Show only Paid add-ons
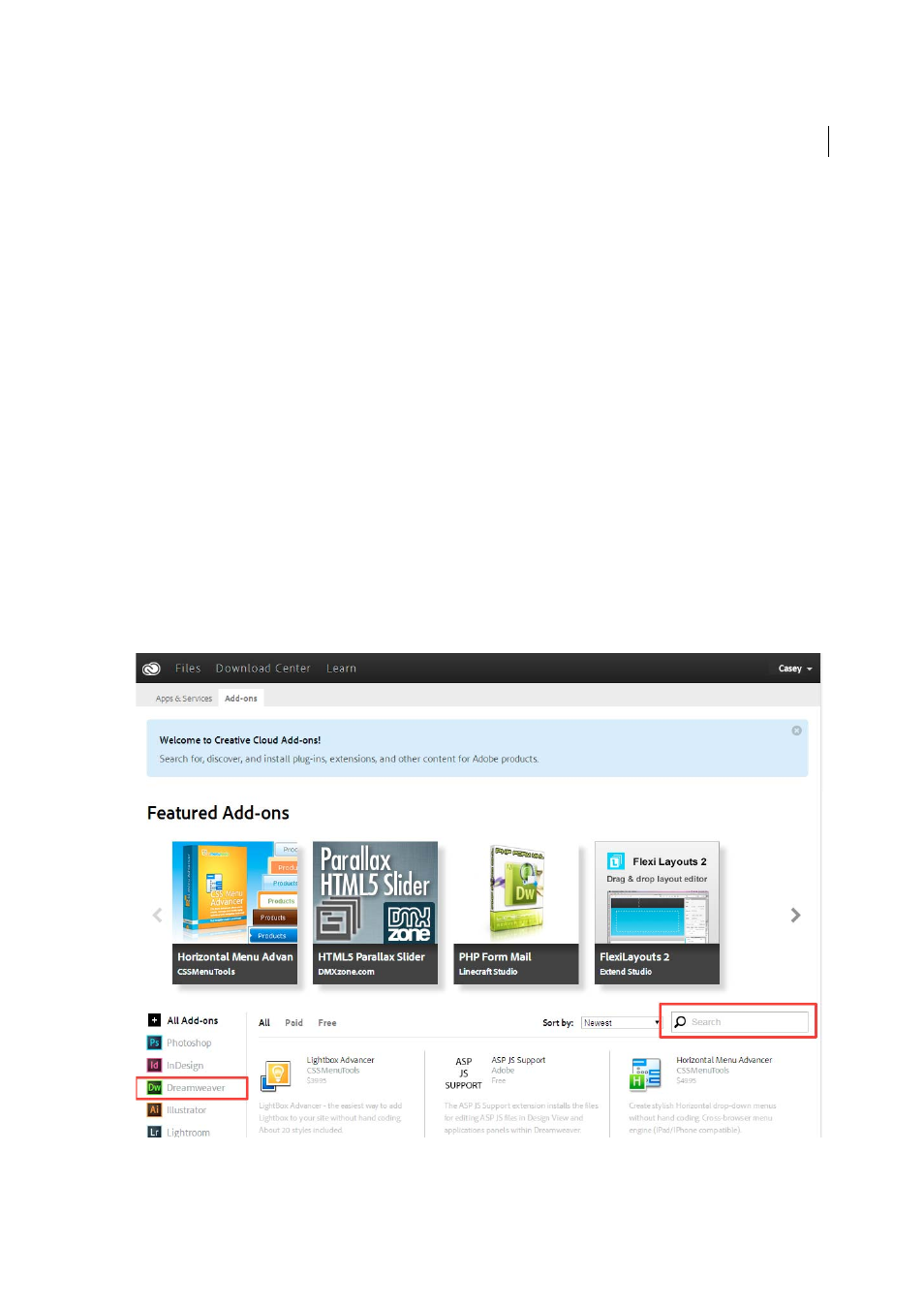Viewport: 924px width, 1308px height. point(293,1023)
